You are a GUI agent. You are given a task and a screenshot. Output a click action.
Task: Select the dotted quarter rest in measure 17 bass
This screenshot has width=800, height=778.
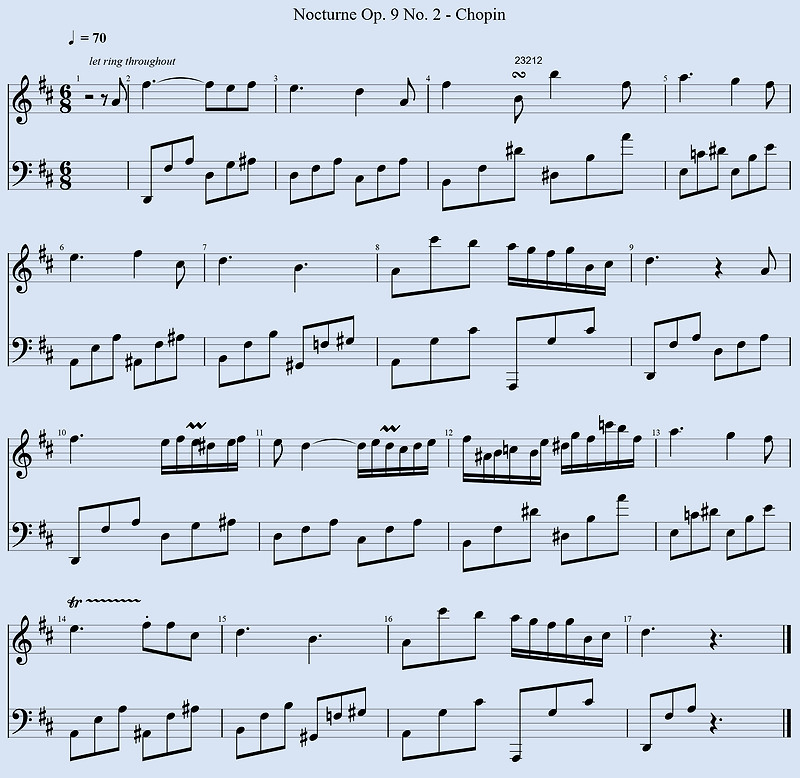pyautogui.click(x=715, y=723)
